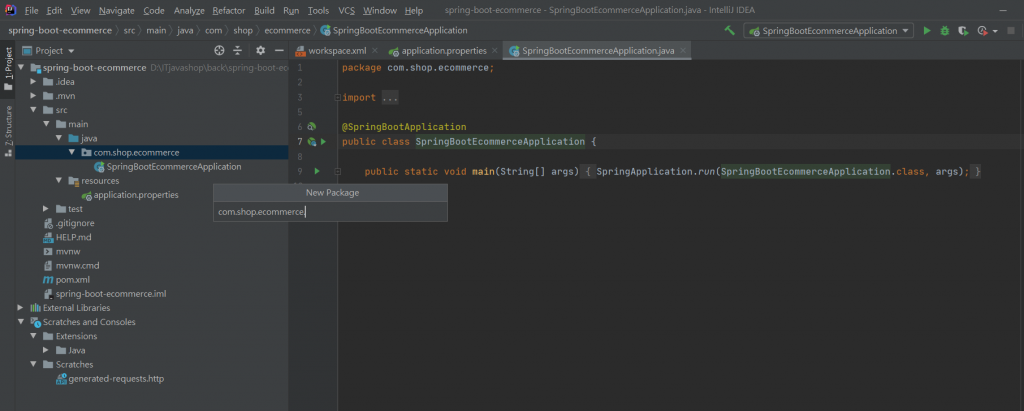The height and width of the screenshot is (411, 1024).
Task: Click the HELP.md file icon
Action: point(48,237)
